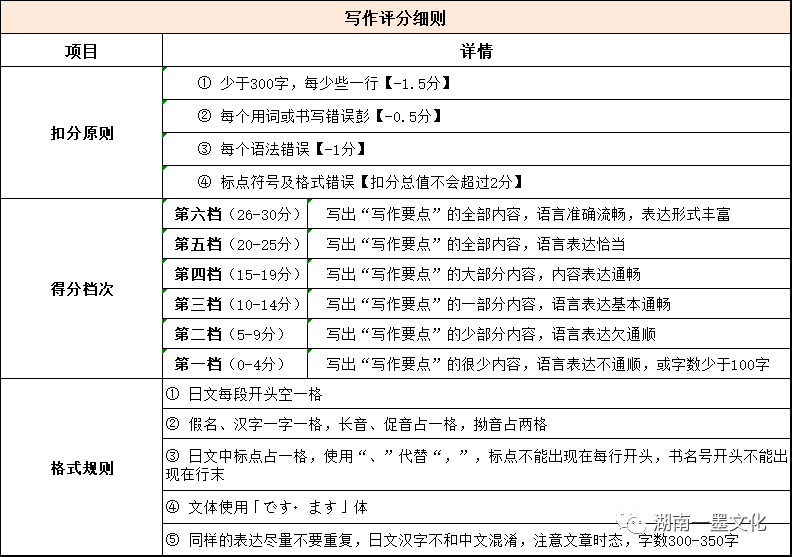
Task: Click the merged cell 扣分原则
Action: (81, 133)
